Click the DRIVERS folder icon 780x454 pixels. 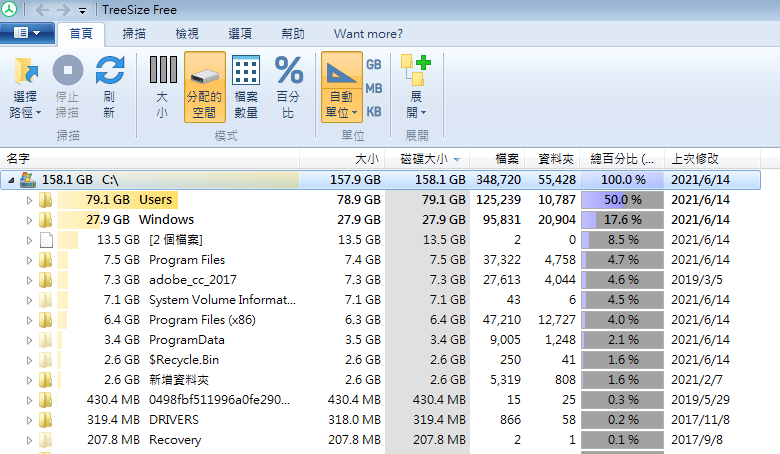click(x=46, y=420)
